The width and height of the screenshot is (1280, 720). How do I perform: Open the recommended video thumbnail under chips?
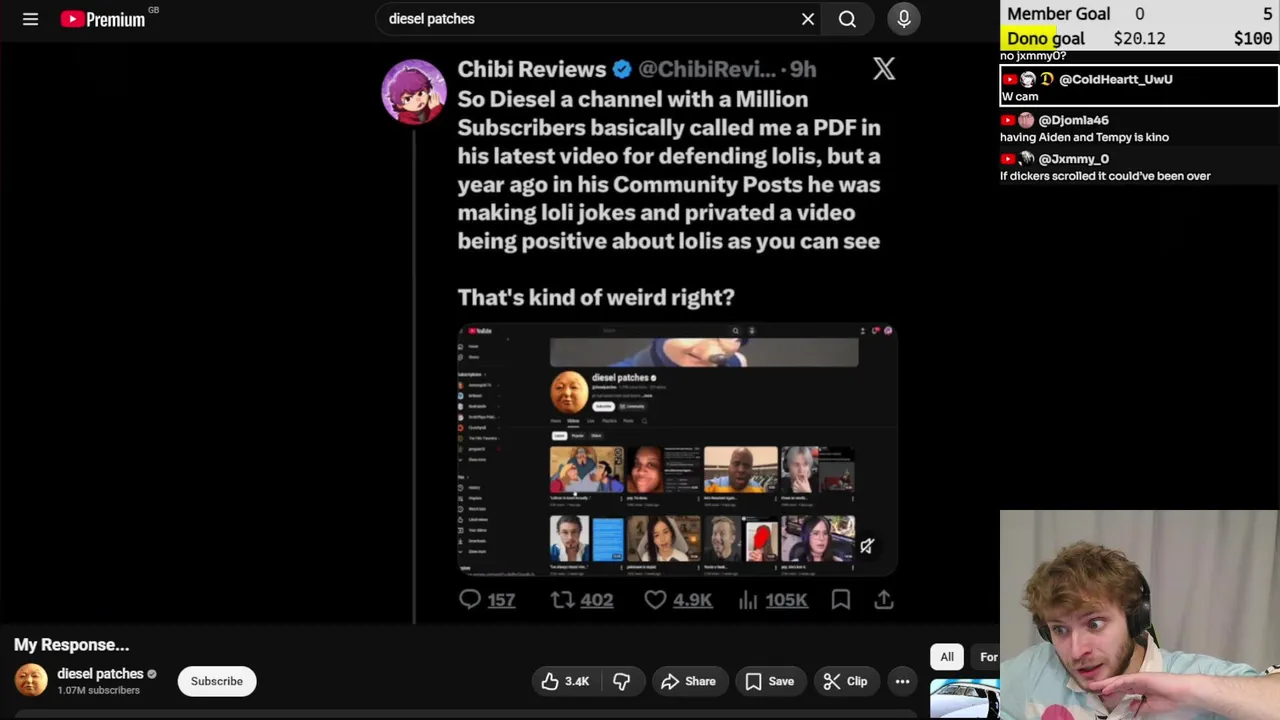coord(964,699)
